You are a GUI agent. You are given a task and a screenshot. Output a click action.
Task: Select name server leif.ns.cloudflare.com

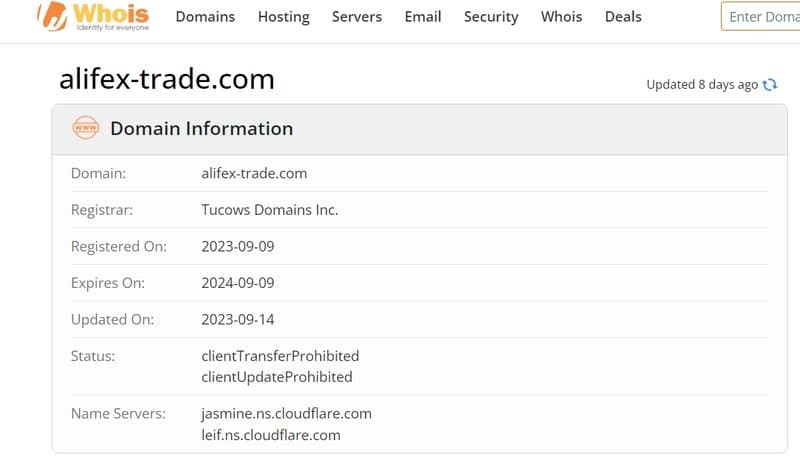tap(270, 435)
